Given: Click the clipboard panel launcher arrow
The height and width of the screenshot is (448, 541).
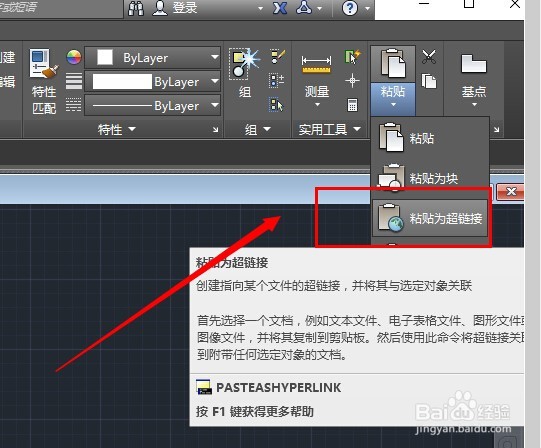Looking at the screenshot, I should click(x=496, y=130).
